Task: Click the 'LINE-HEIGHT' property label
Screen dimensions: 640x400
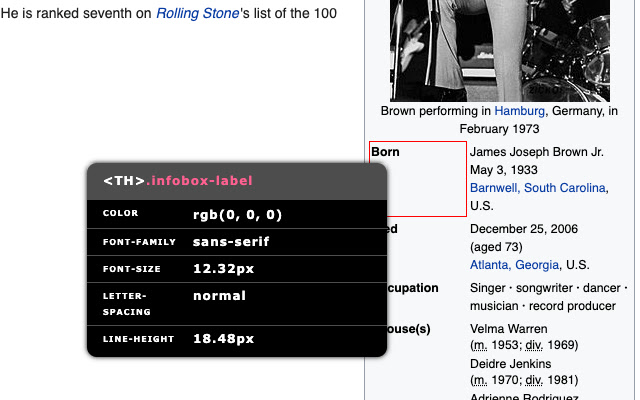Action: (x=138, y=339)
